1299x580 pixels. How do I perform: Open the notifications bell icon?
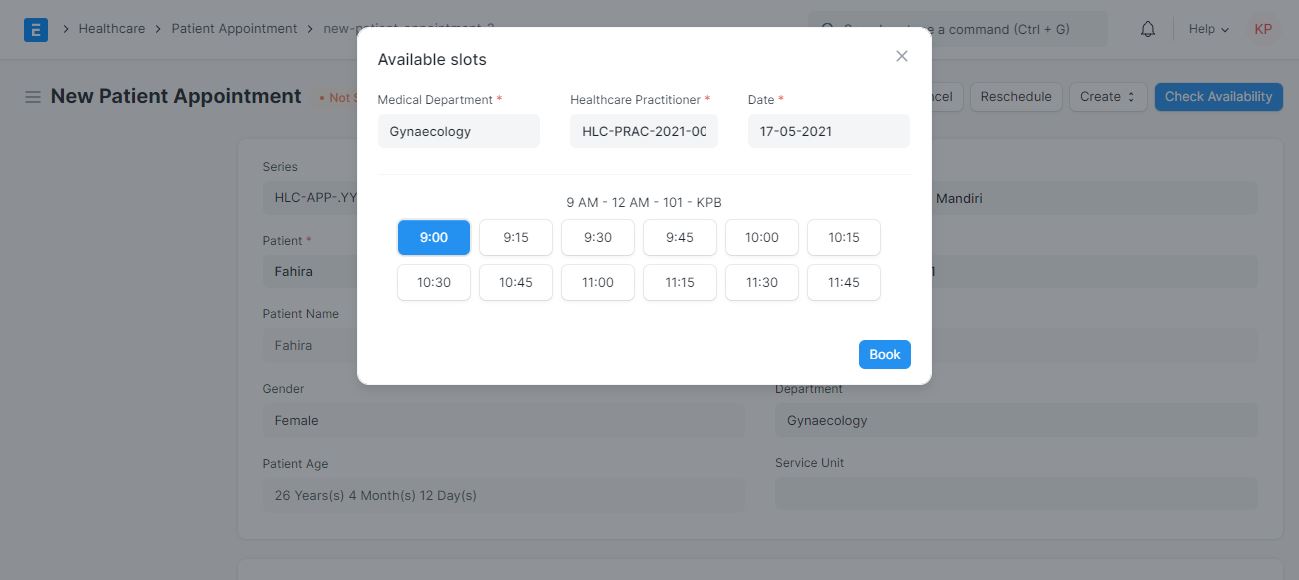(1148, 29)
